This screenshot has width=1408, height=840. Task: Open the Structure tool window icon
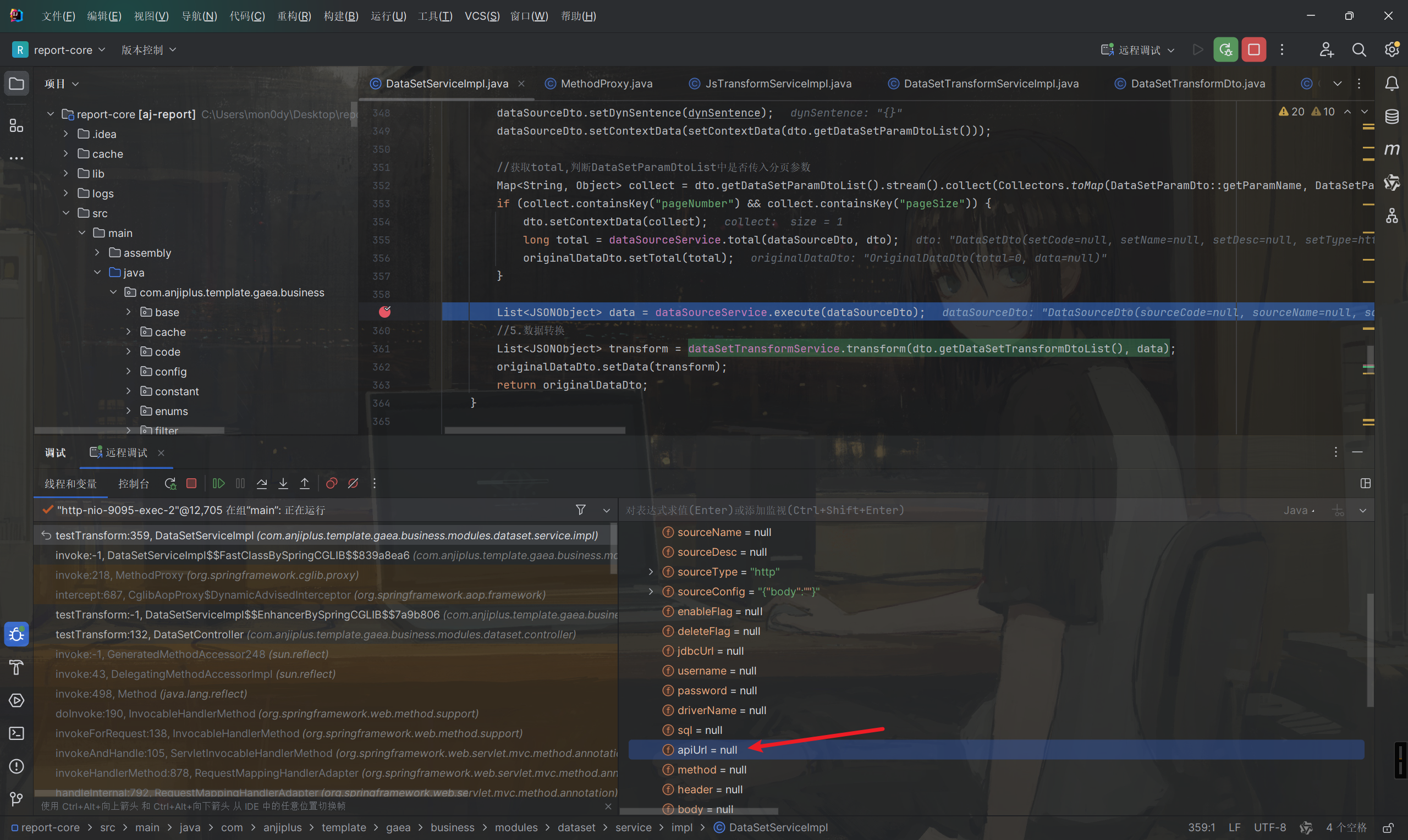point(16,125)
